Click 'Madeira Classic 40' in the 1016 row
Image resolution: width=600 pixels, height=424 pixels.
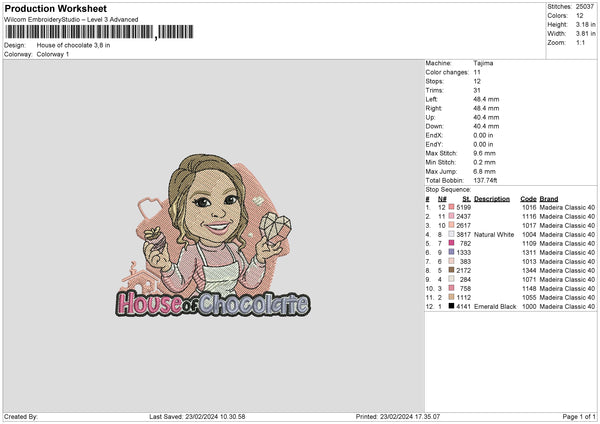coord(567,207)
